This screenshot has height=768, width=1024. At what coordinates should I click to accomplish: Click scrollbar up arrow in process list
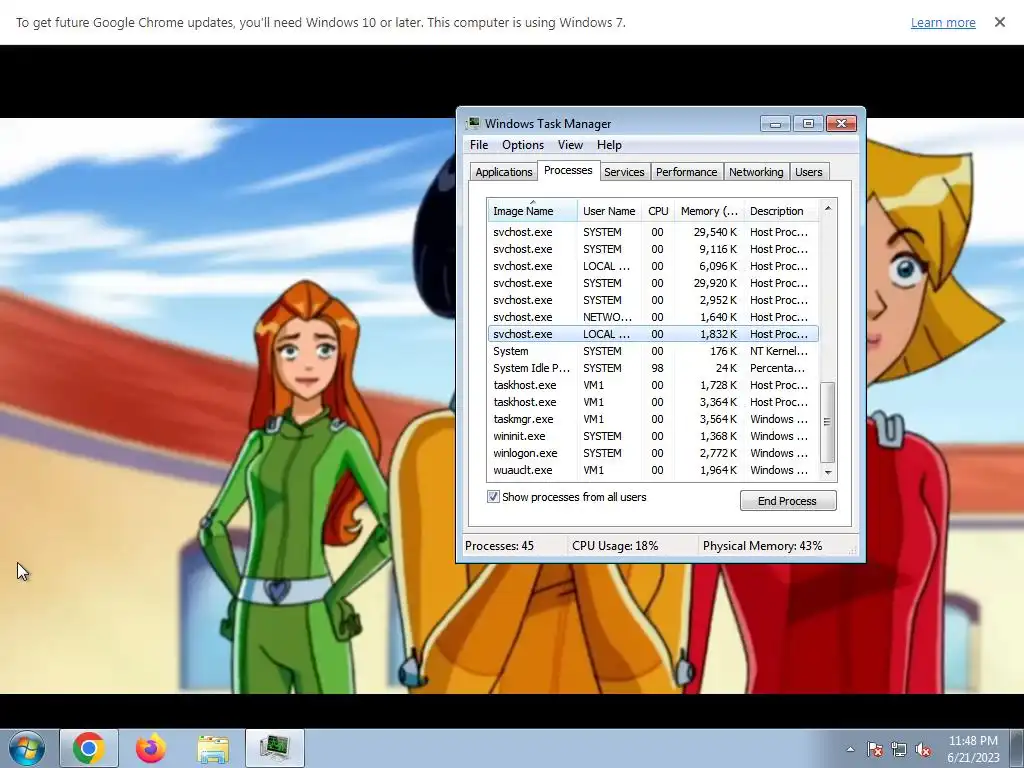click(x=828, y=208)
